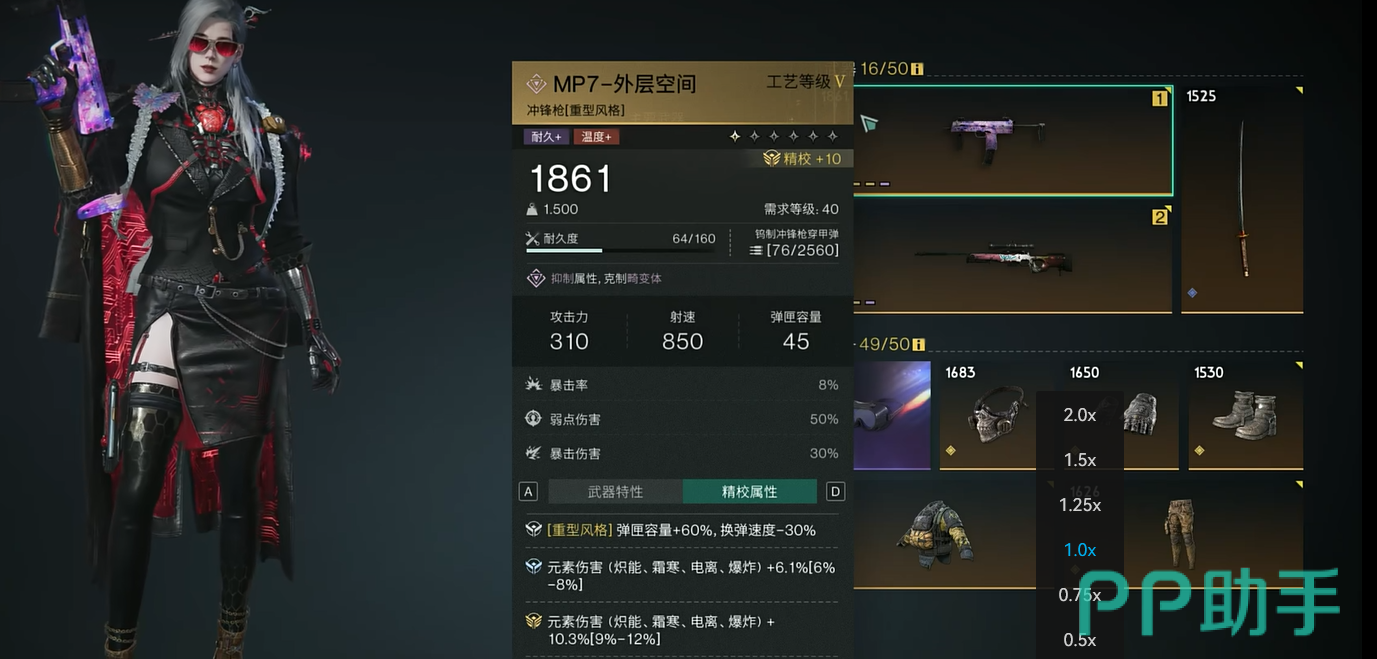
Task: Select the goggles equipment item
Action: point(892,415)
